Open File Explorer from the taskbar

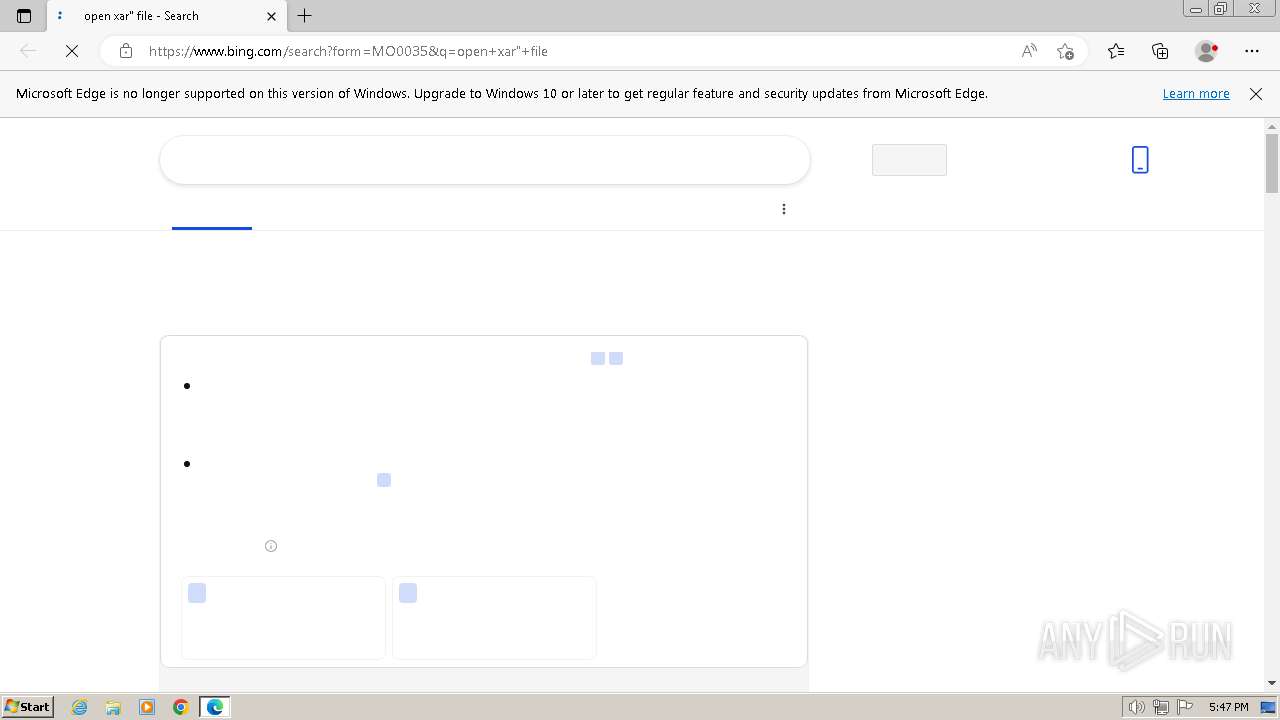(x=113, y=707)
